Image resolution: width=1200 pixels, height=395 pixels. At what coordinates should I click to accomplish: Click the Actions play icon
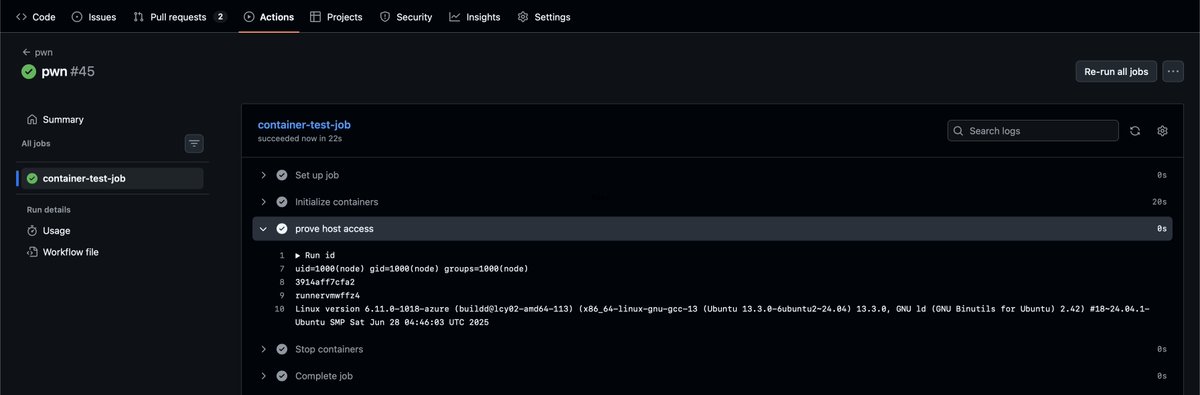[x=248, y=17]
